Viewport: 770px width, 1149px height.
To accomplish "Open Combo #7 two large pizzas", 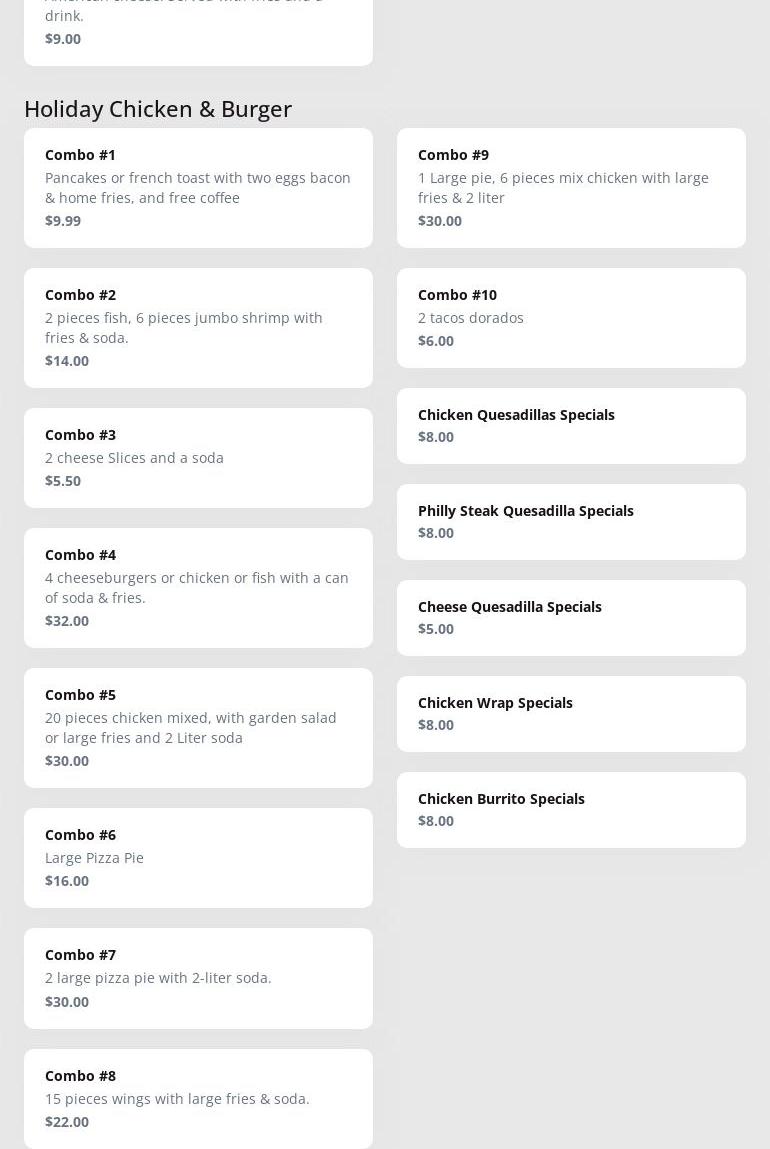I will tap(198, 977).
